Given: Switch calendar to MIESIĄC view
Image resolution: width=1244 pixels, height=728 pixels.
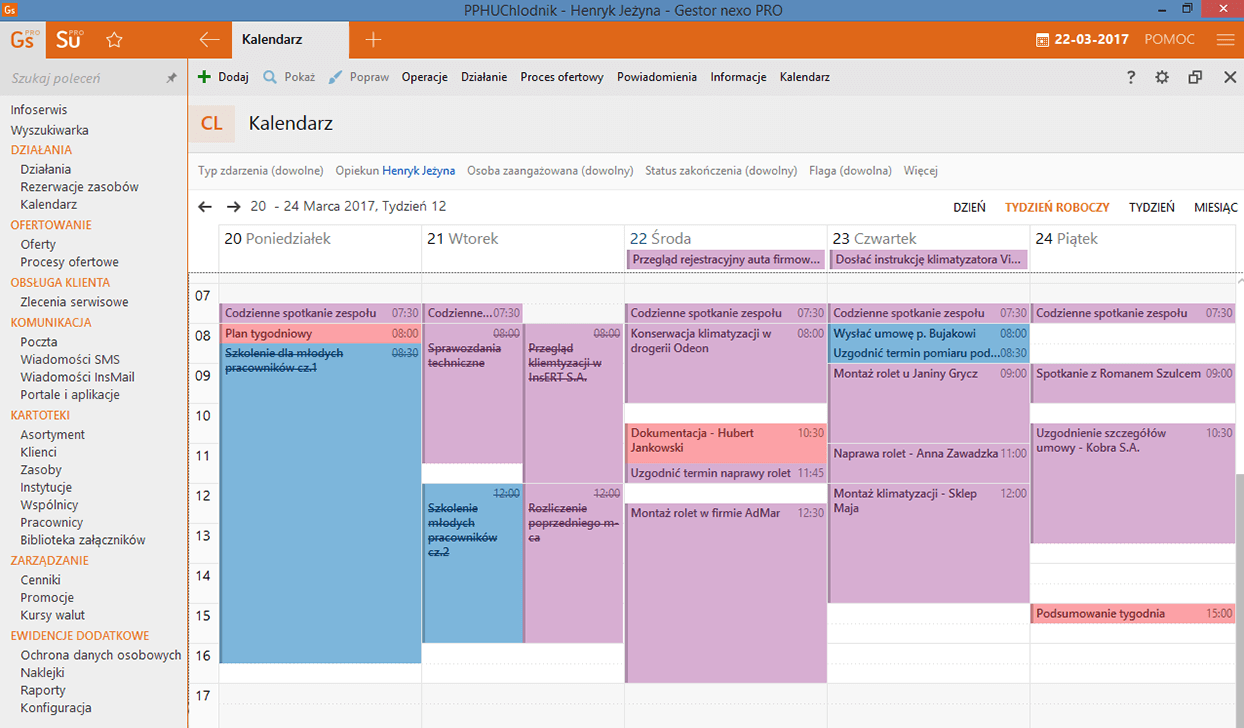Looking at the screenshot, I should (x=1215, y=207).
